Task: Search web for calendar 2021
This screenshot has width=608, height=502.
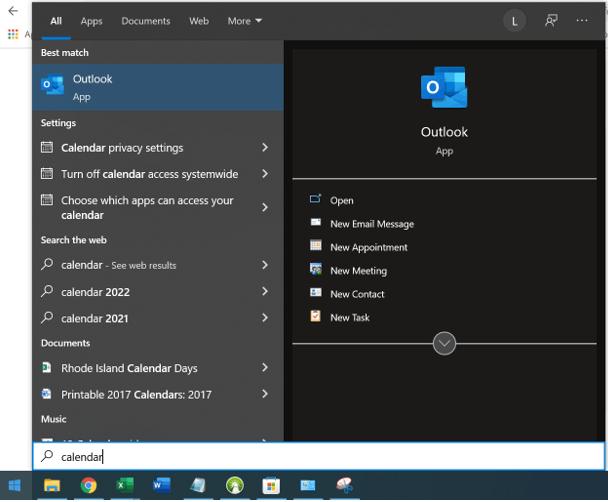Action: [158, 318]
